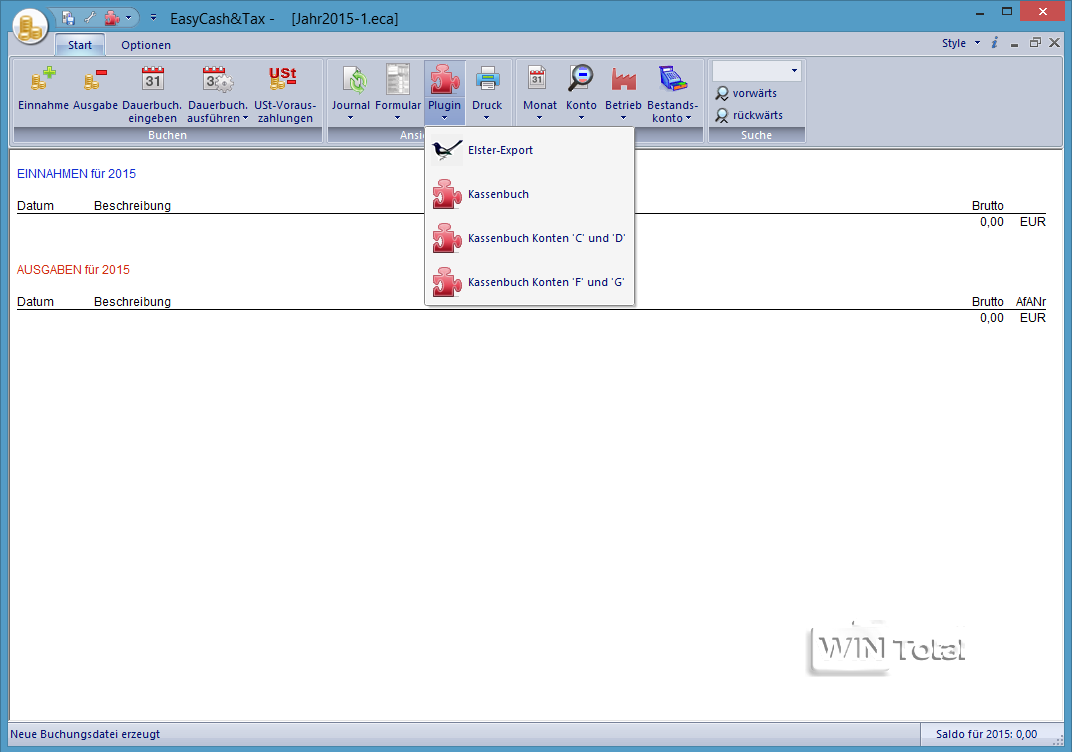
Task: Open Dauerbuch. ausführen dropdown arrow
Action: 245,118
